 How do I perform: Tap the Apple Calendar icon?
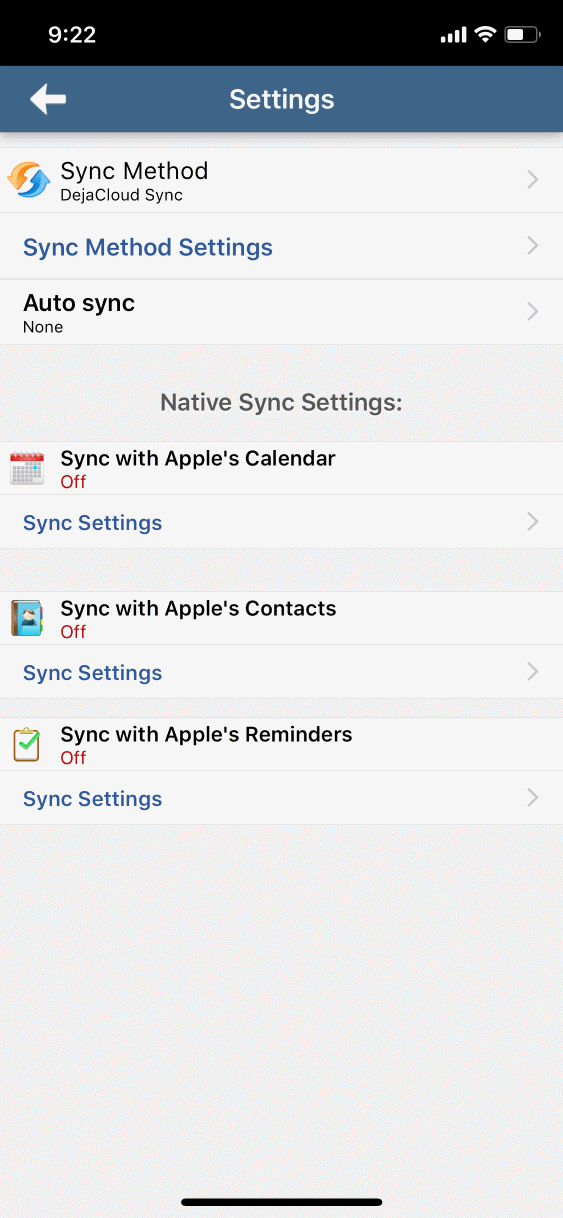[x=27, y=469]
